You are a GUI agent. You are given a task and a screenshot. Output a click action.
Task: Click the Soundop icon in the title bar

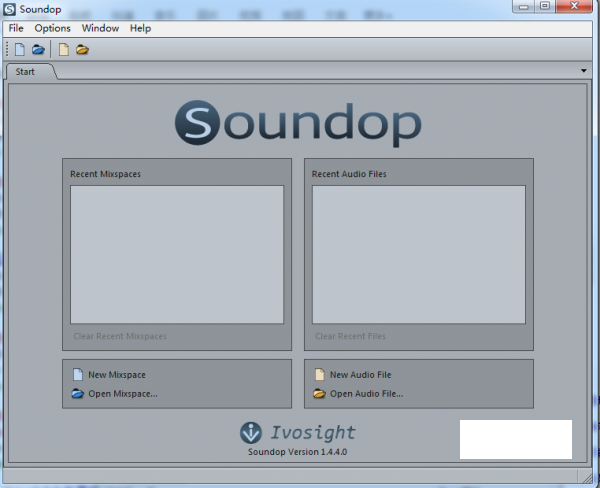10,10
